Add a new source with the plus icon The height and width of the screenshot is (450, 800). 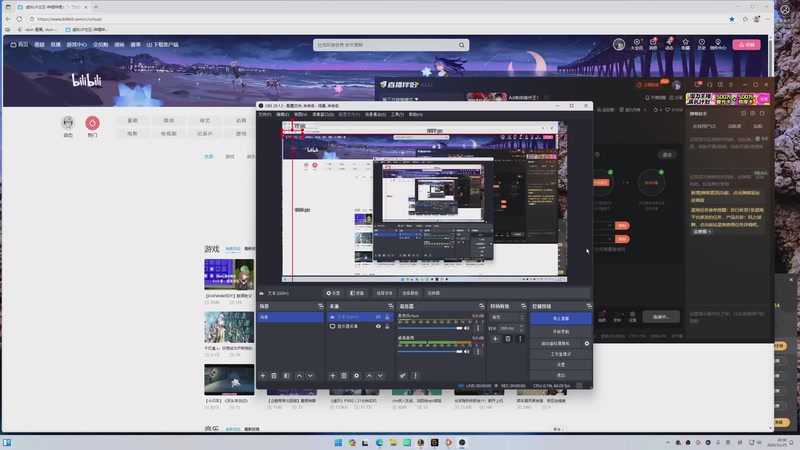tap(332, 375)
